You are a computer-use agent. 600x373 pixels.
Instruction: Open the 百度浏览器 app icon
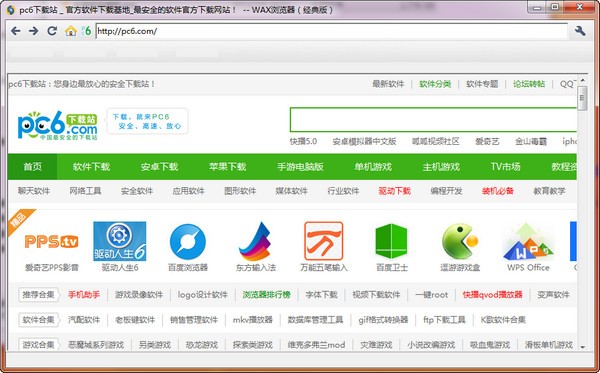(x=188, y=242)
